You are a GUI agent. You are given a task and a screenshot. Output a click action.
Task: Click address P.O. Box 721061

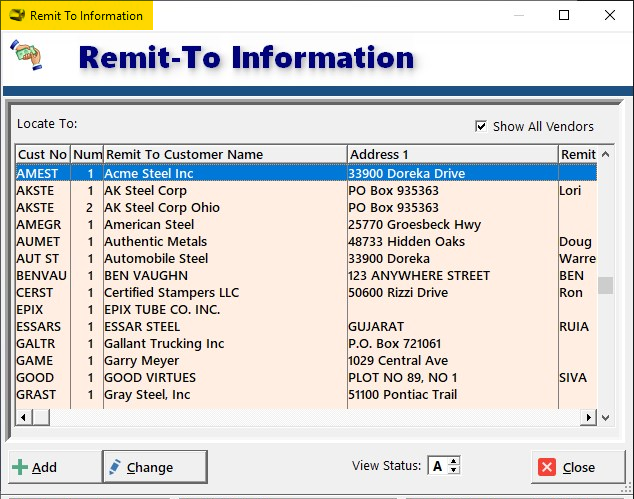(x=395, y=343)
